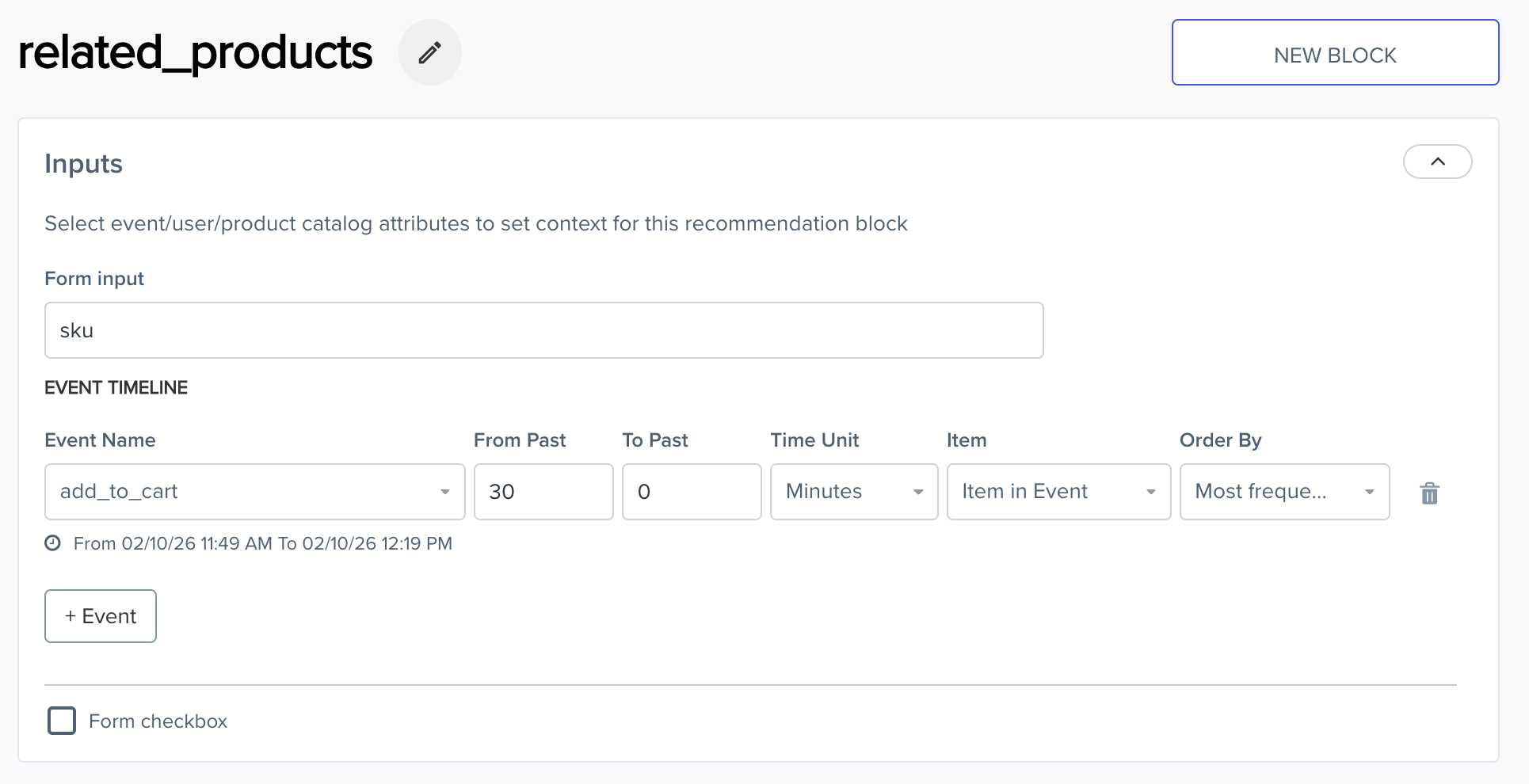Edit the From Past value of 30
1529x784 pixels.
[x=543, y=492]
